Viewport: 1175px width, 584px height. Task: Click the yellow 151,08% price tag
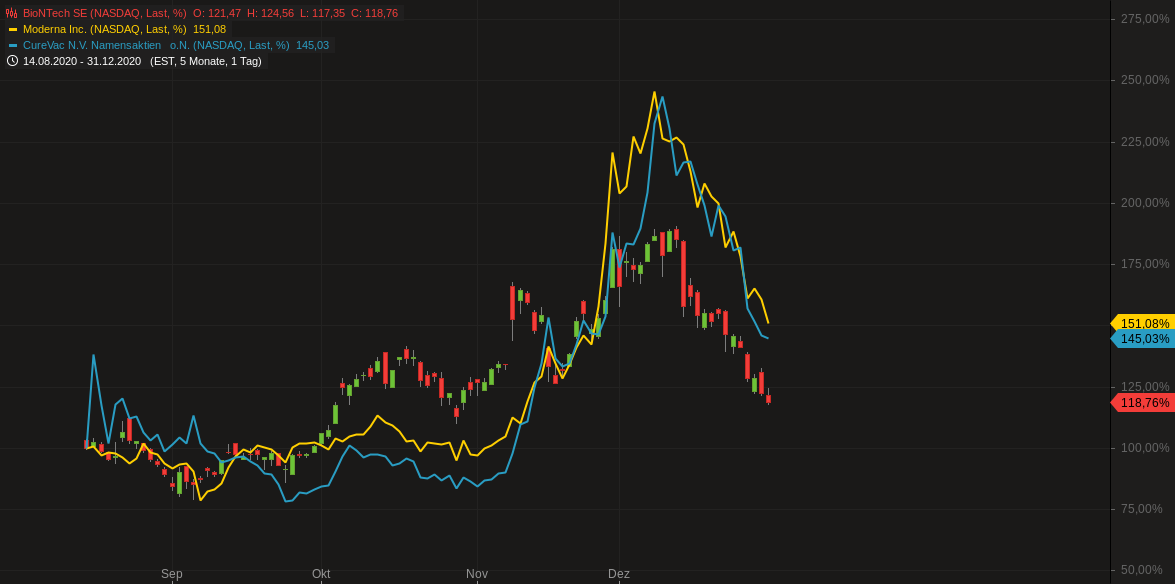click(x=1143, y=323)
